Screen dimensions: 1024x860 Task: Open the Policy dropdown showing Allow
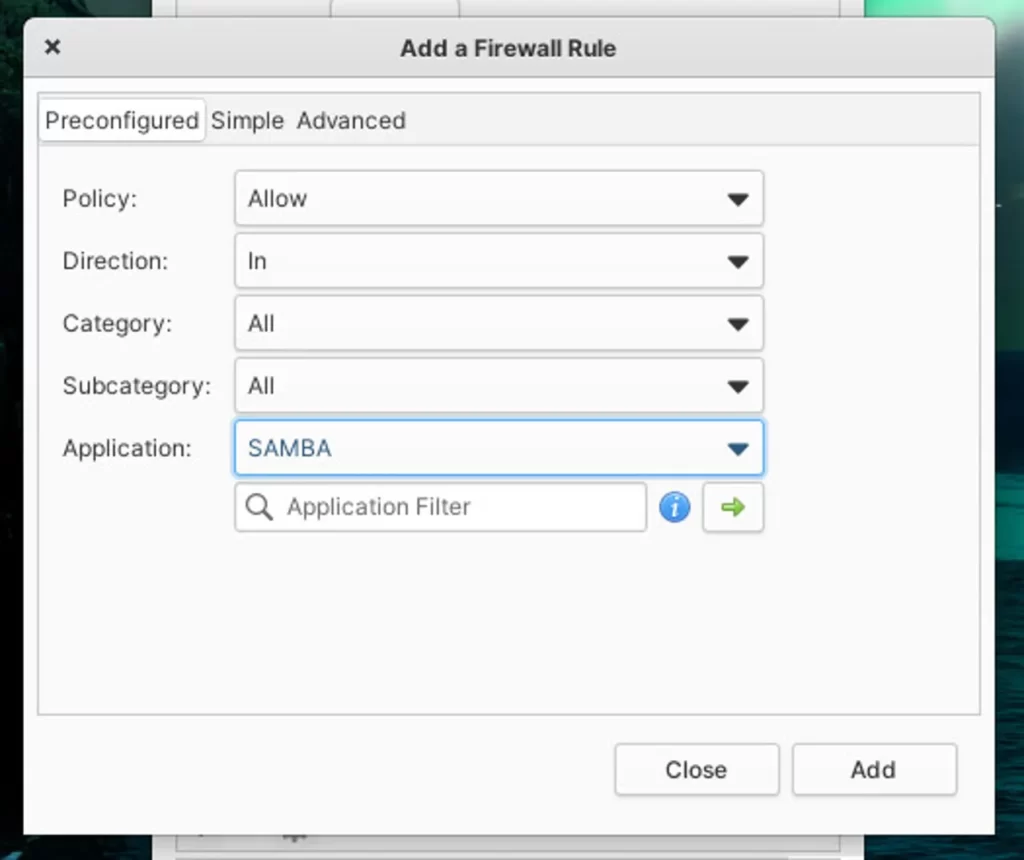click(x=499, y=199)
